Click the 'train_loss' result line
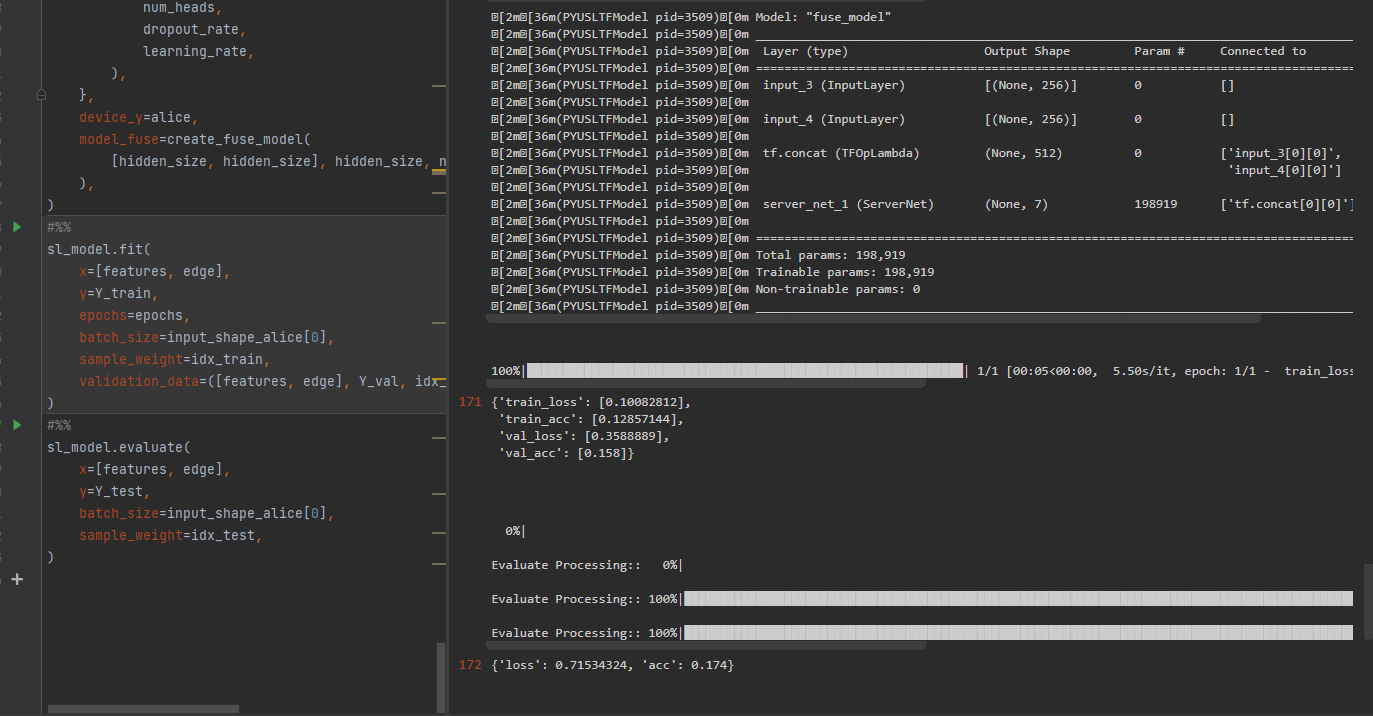This screenshot has height=716, width=1373. point(591,402)
